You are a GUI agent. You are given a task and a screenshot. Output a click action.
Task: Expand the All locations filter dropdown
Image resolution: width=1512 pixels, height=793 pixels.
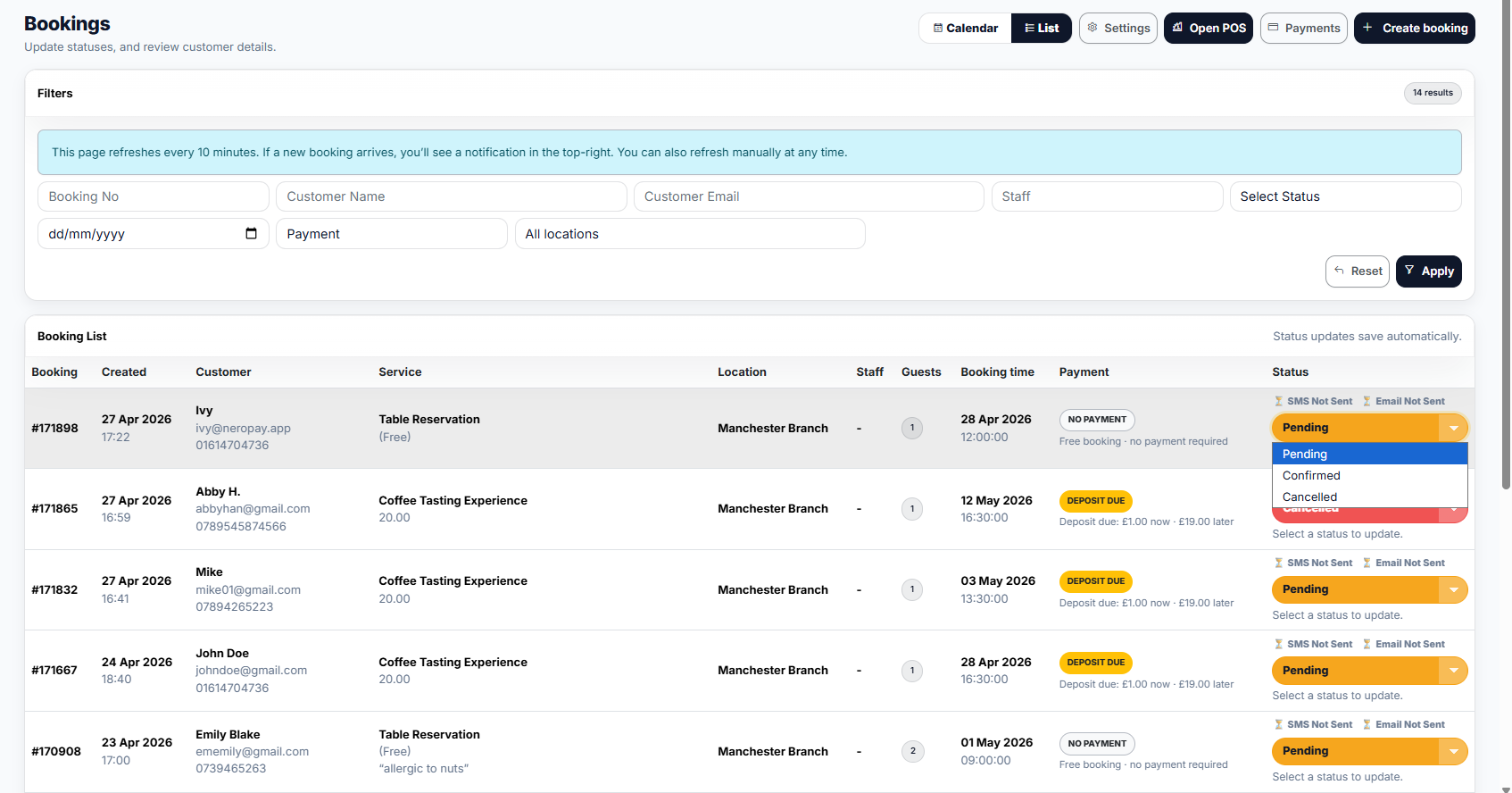[689, 234]
